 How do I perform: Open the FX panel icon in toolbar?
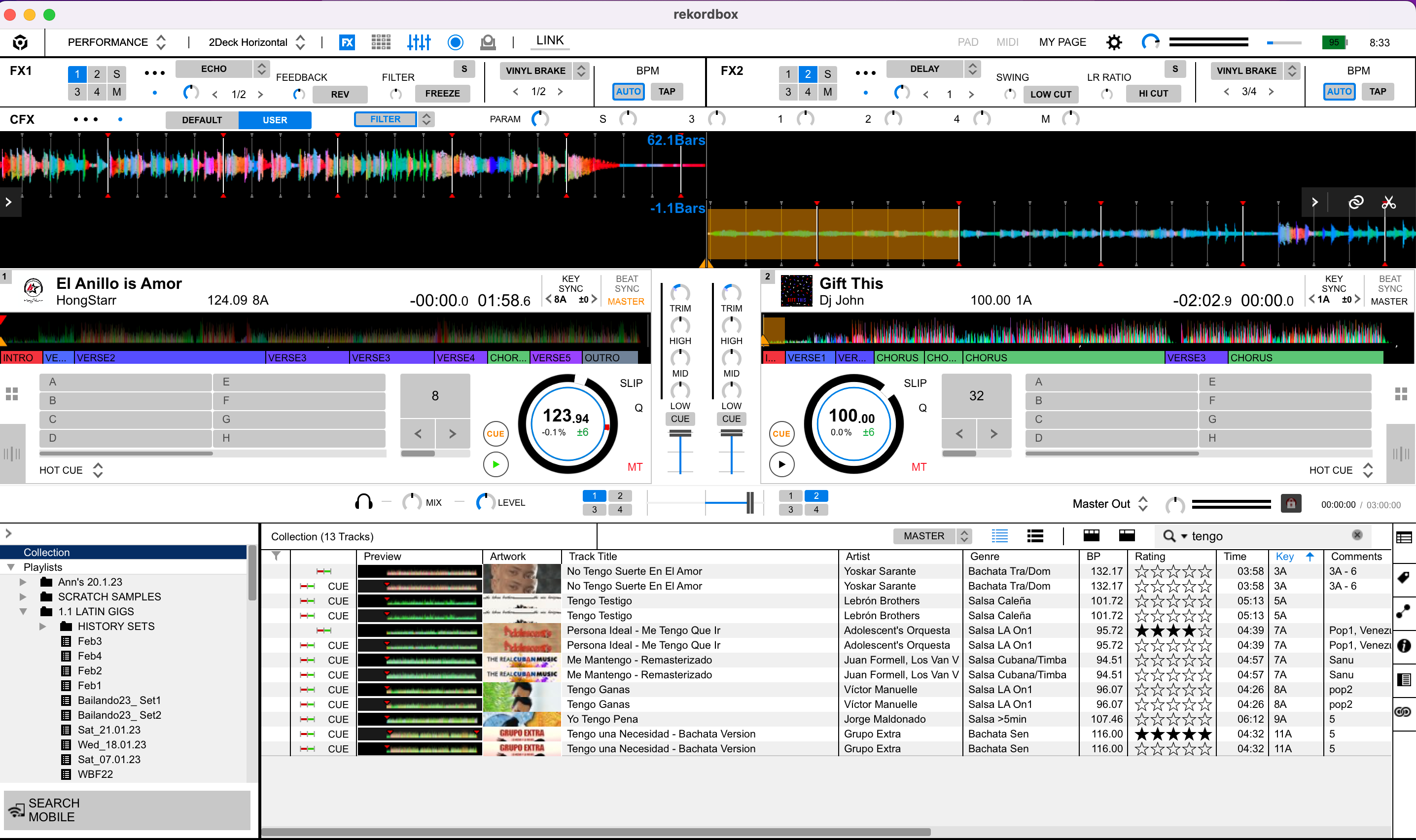click(x=347, y=42)
